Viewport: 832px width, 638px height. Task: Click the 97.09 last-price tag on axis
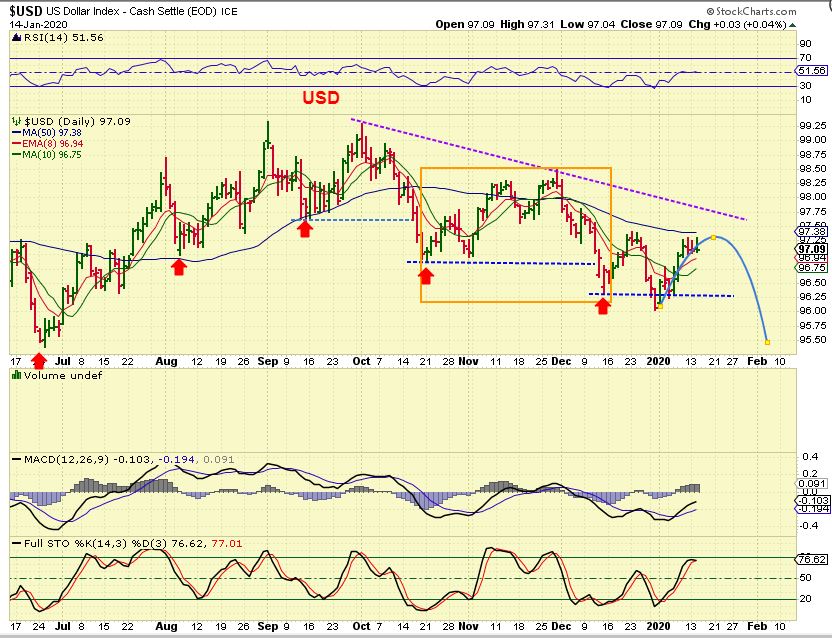pyautogui.click(x=811, y=249)
